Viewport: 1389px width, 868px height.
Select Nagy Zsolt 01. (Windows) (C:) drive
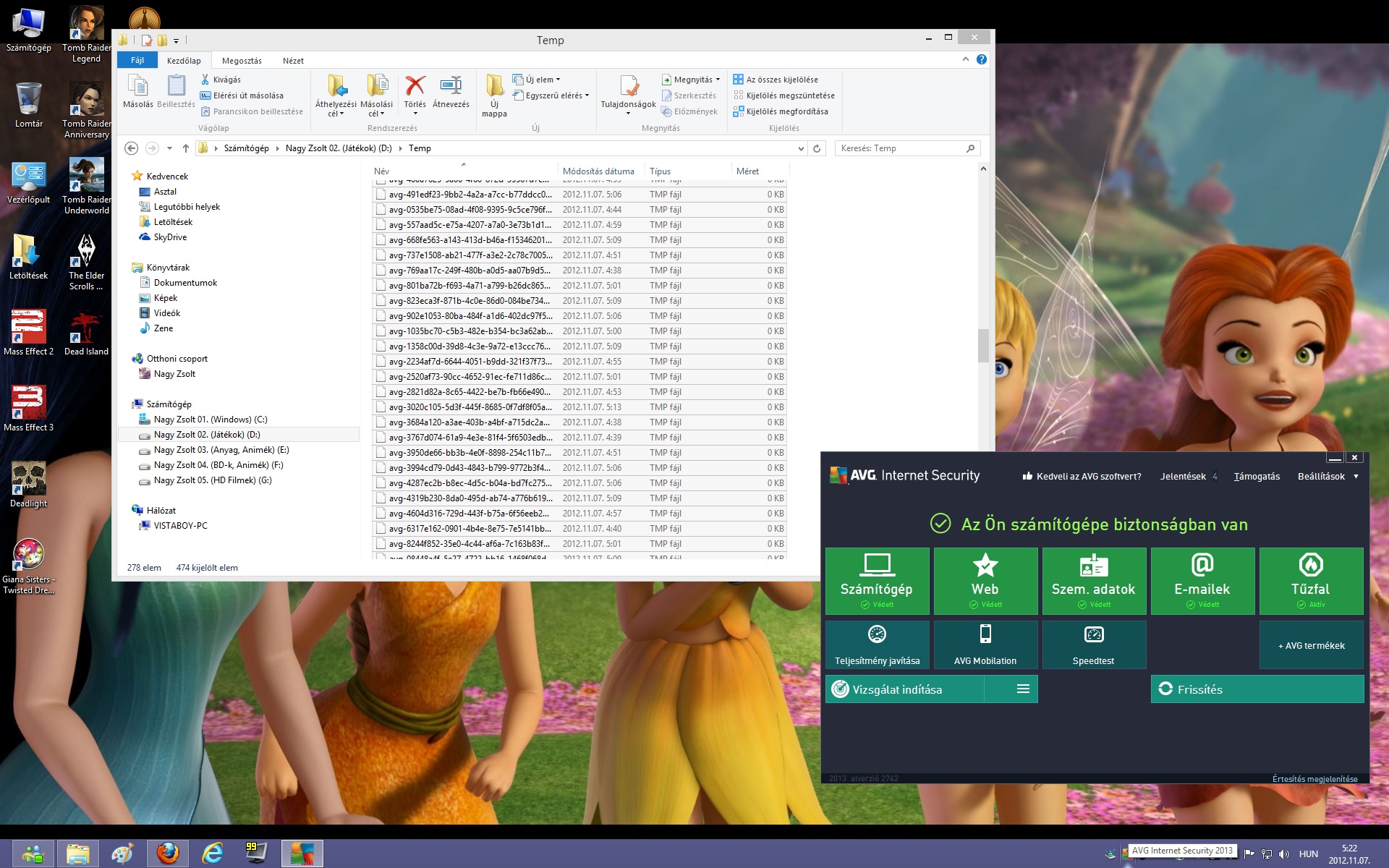pyautogui.click(x=211, y=420)
